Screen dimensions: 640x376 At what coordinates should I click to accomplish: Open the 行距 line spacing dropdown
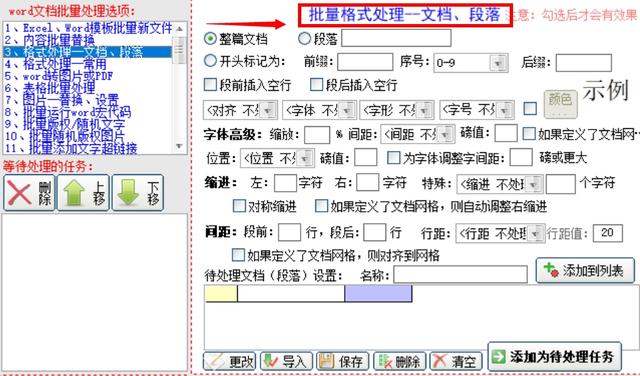click(500, 234)
